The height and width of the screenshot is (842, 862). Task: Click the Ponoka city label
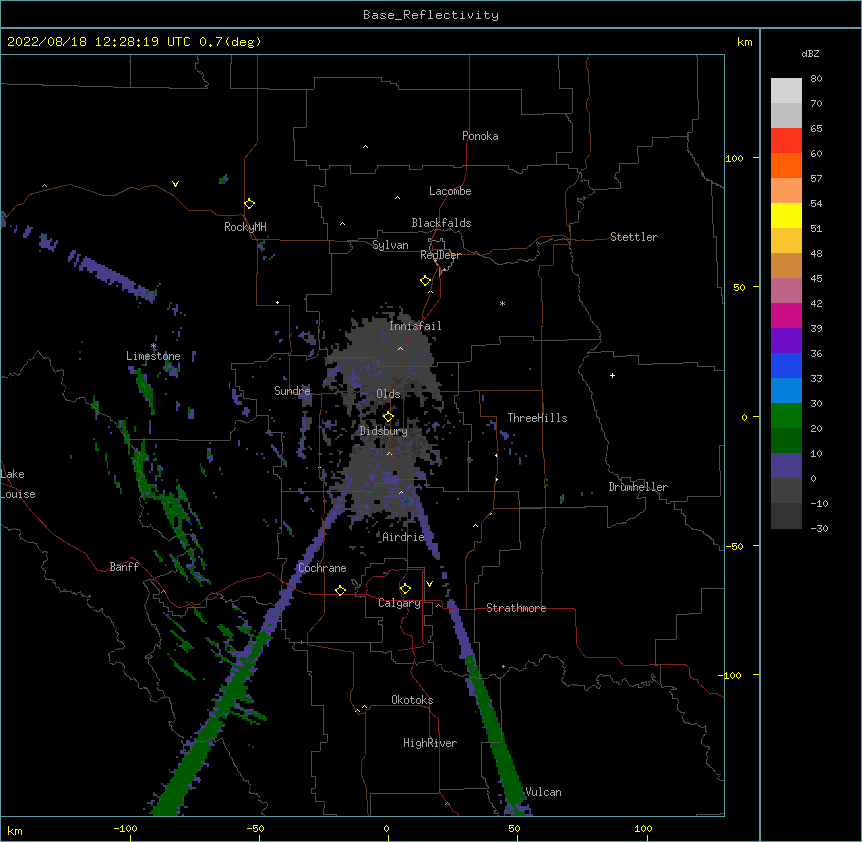(480, 136)
